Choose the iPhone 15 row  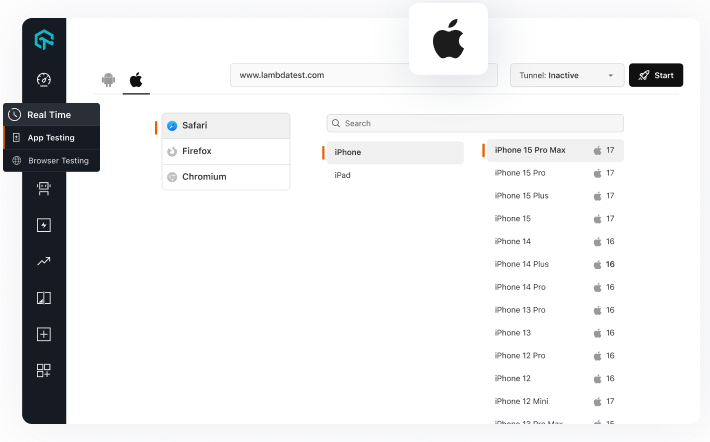[555, 219]
